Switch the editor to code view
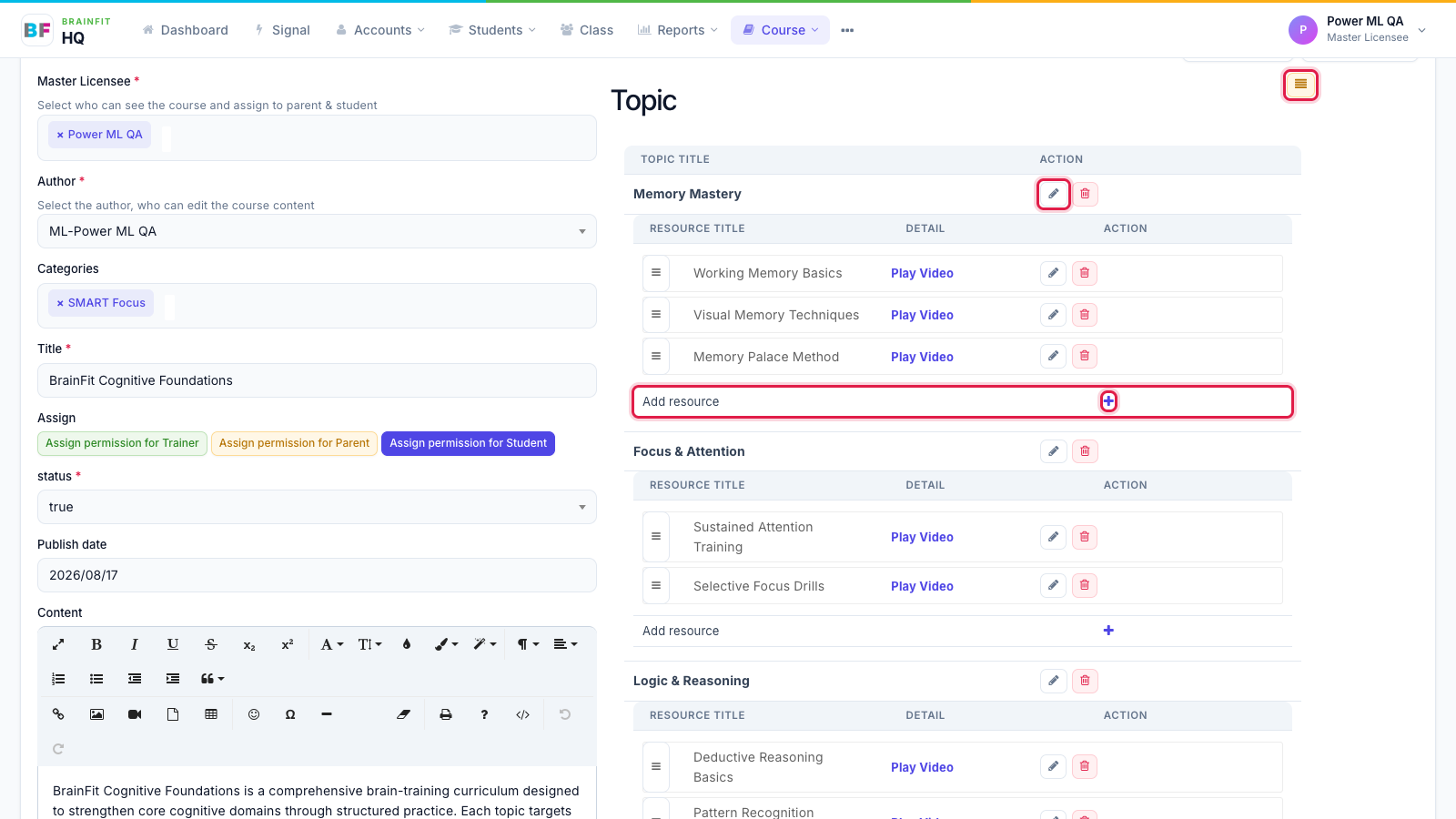The height and width of the screenshot is (819, 1456). [x=522, y=714]
